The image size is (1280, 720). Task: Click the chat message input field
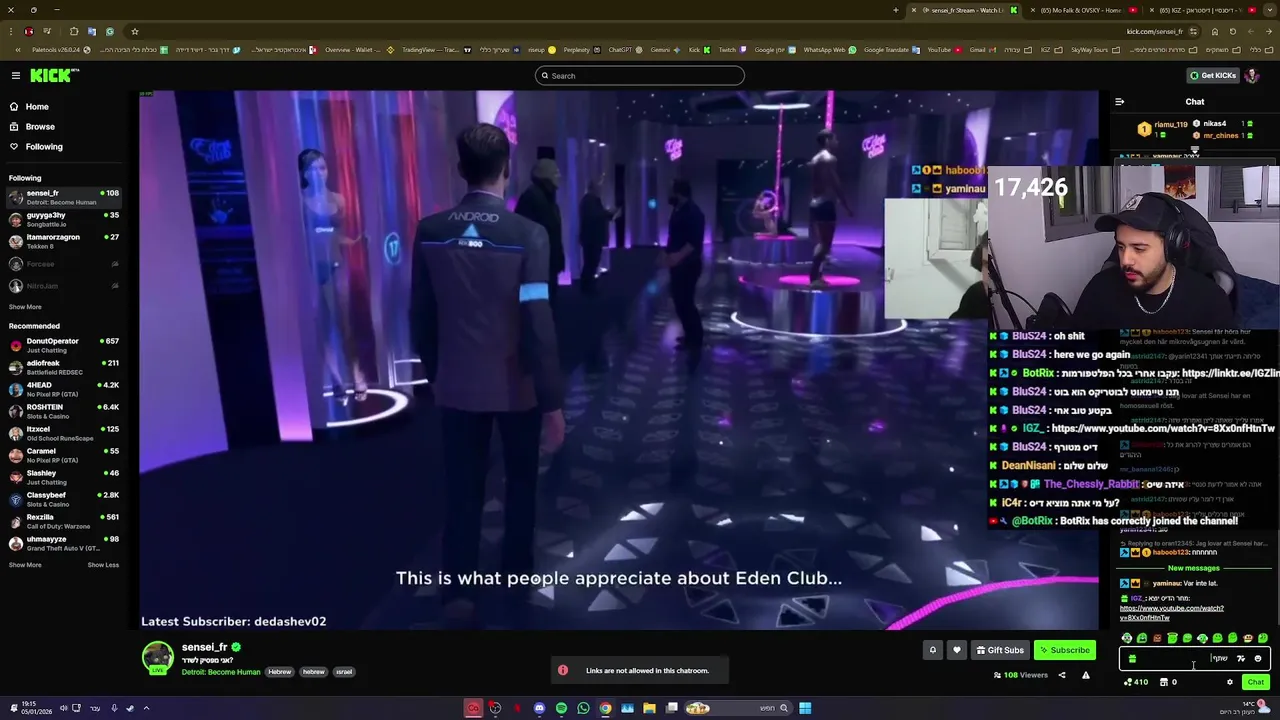(1195, 658)
